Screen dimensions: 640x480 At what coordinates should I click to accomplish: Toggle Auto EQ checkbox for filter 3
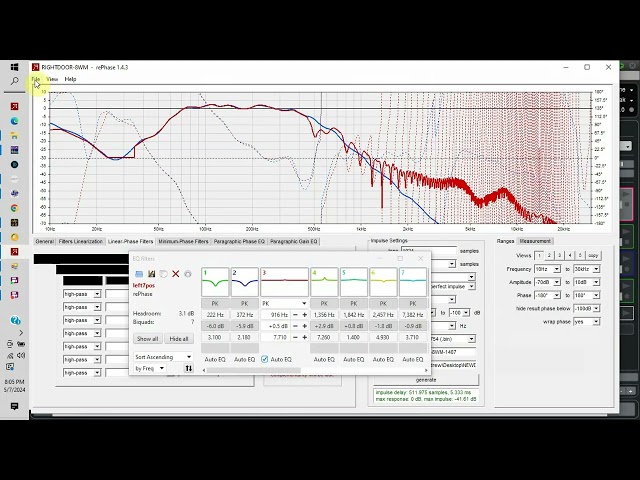pos(264,359)
